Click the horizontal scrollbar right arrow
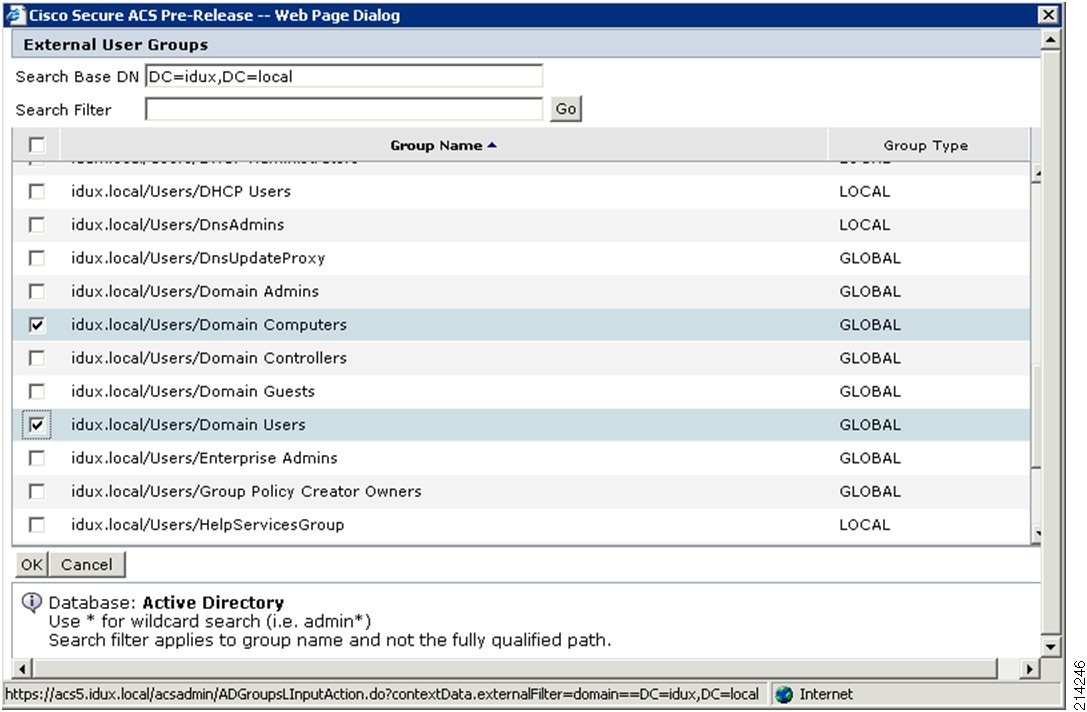Screen dimensions: 1087x712 (x=1029, y=668)
